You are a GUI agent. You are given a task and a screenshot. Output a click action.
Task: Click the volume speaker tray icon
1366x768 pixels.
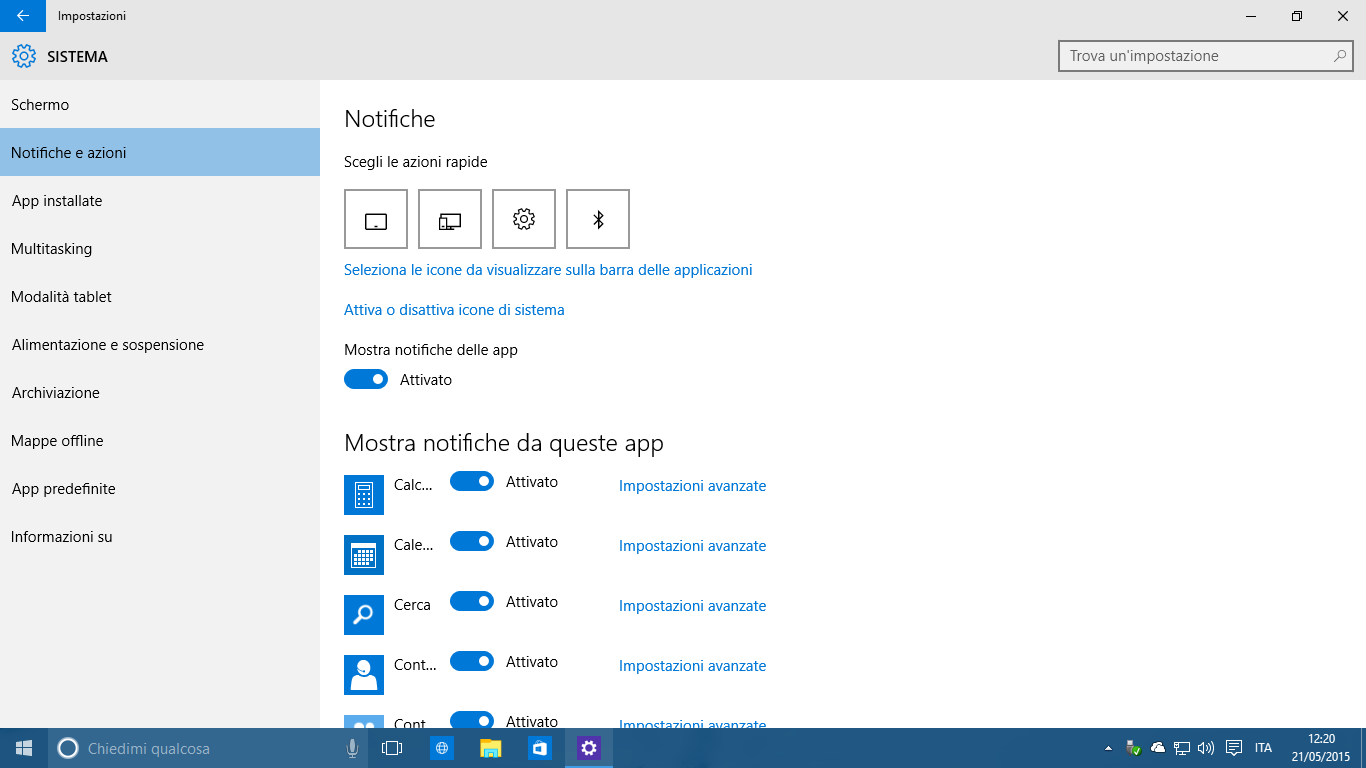pyautogui.click(x=1206, y=748)
